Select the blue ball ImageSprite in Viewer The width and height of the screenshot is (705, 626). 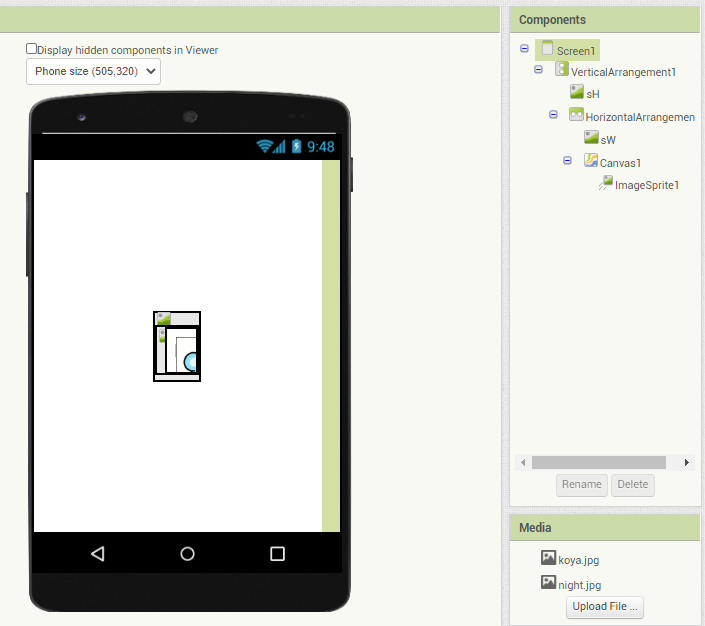pos(190,362)
